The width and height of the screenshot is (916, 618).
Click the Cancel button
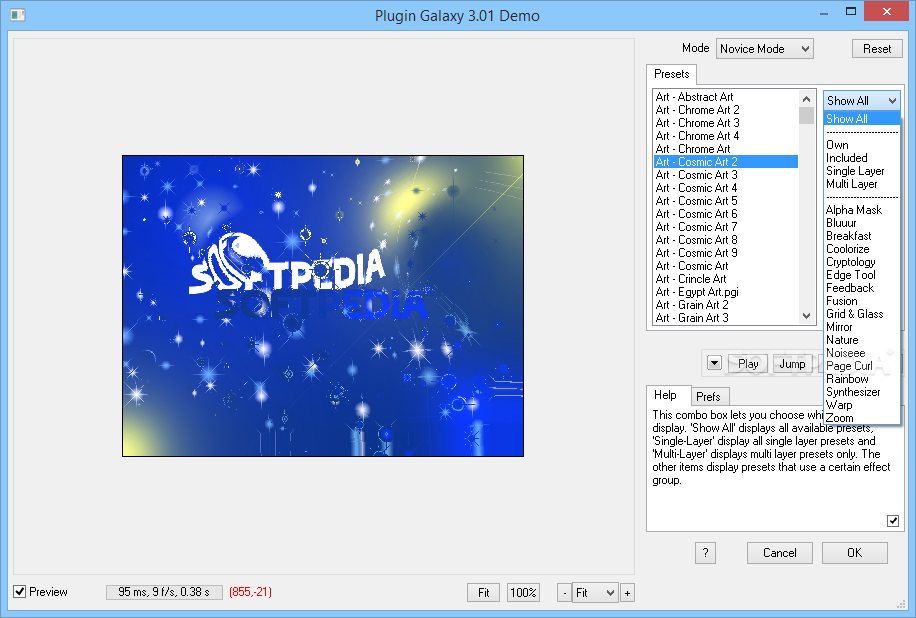click(x=779, y=553)
